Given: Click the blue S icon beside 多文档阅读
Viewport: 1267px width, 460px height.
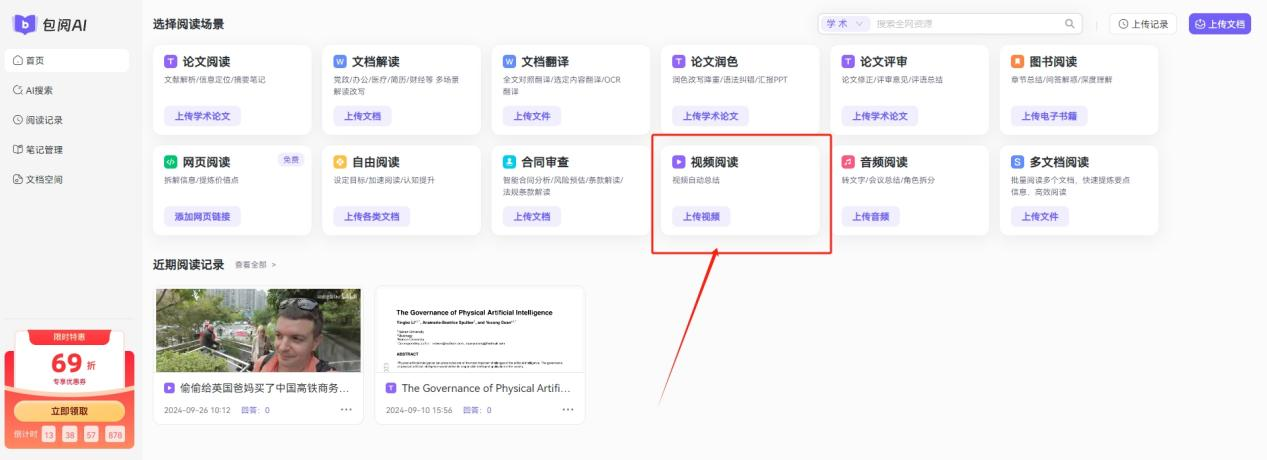Looking at the screenshot, I should [x=1017, y=161].
